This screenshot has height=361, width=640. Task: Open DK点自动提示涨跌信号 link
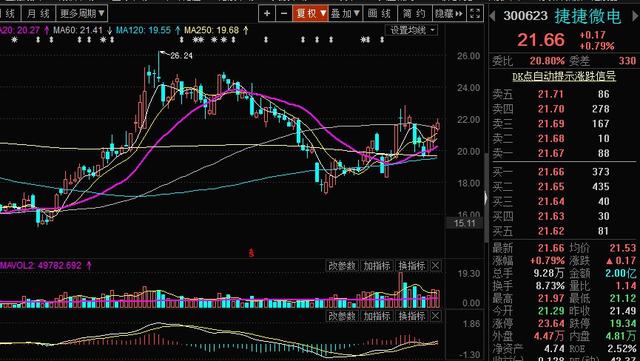point(564,76)
